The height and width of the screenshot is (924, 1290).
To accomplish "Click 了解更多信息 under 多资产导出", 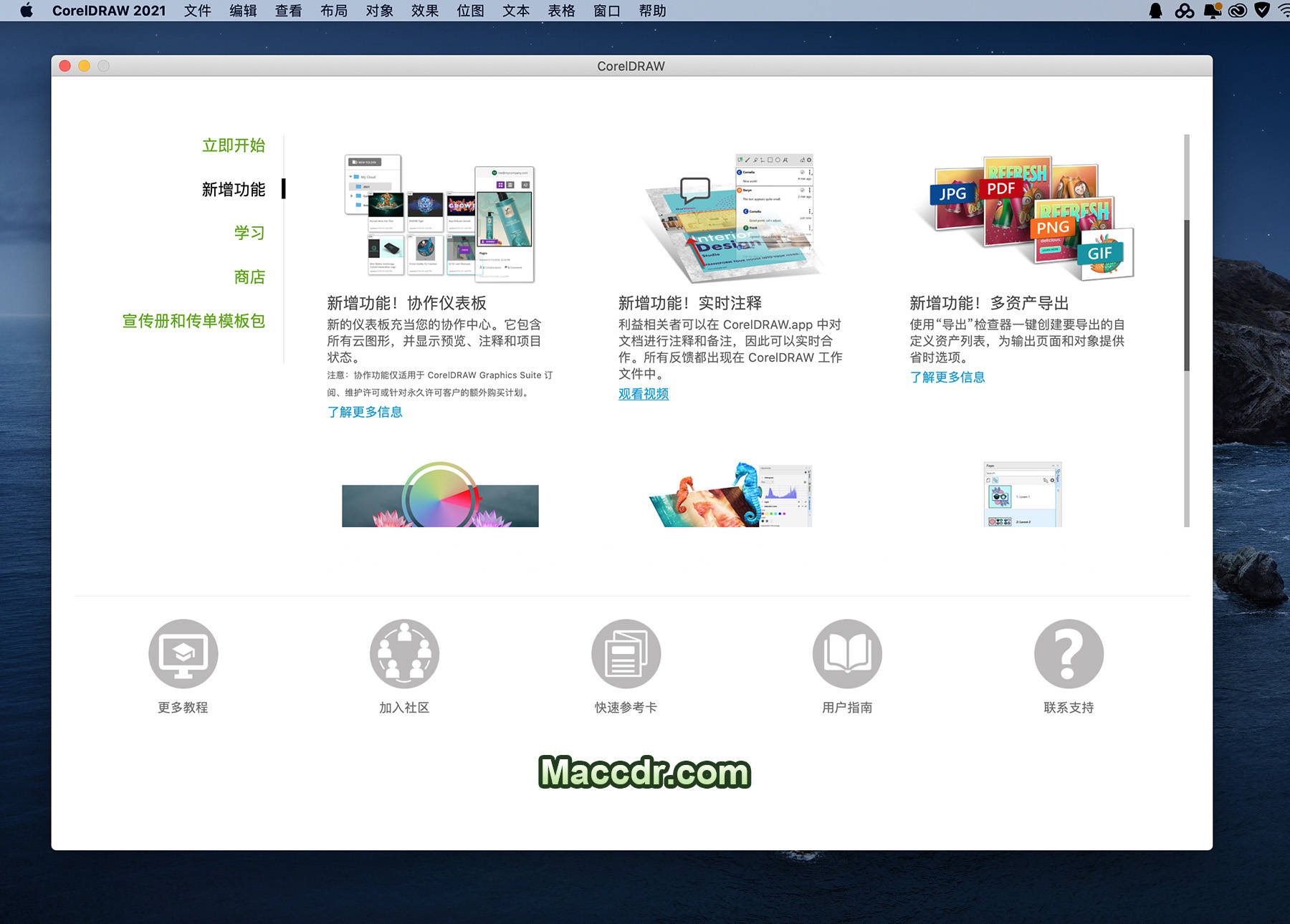I will point(947,377).
